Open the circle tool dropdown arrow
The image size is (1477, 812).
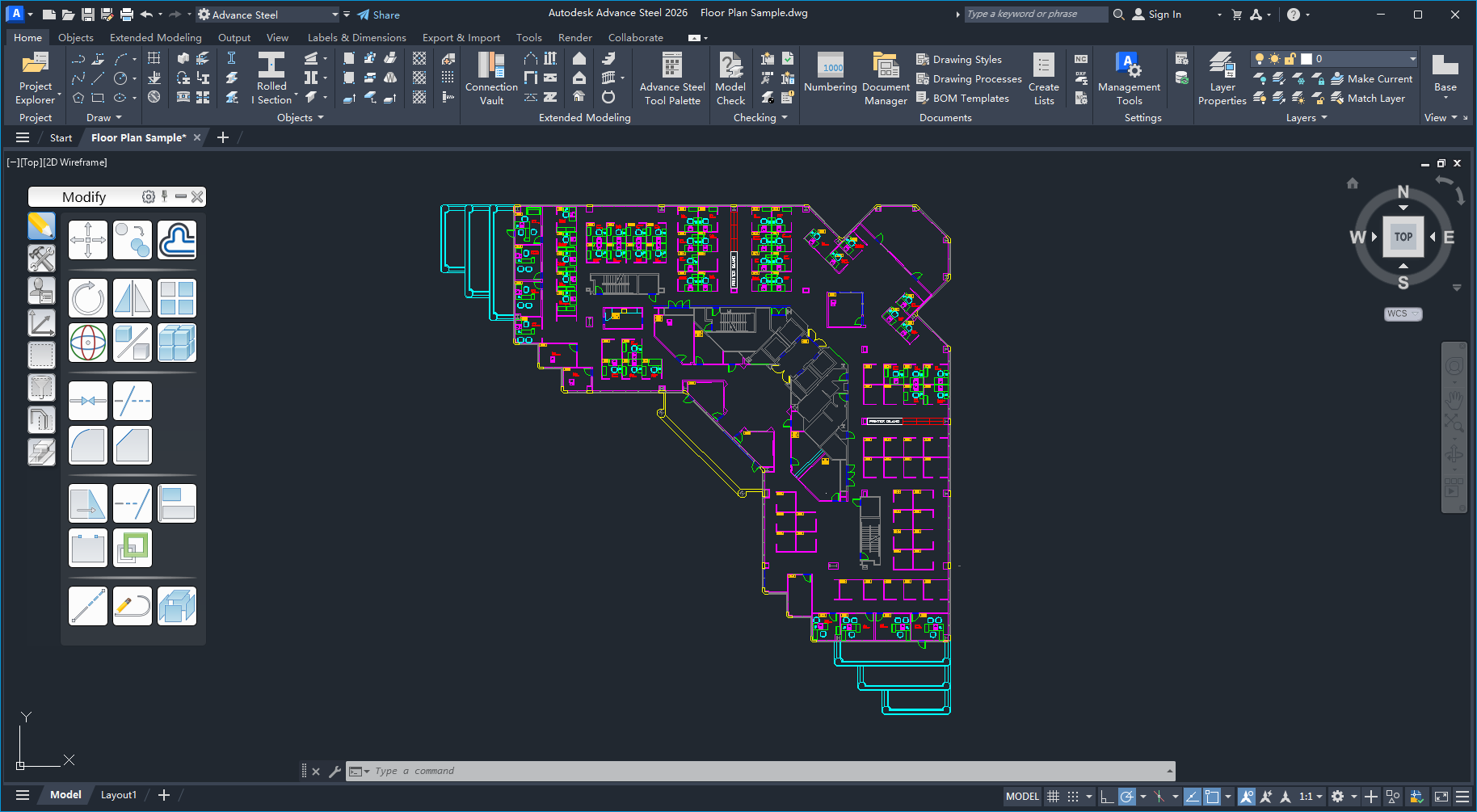134,78
